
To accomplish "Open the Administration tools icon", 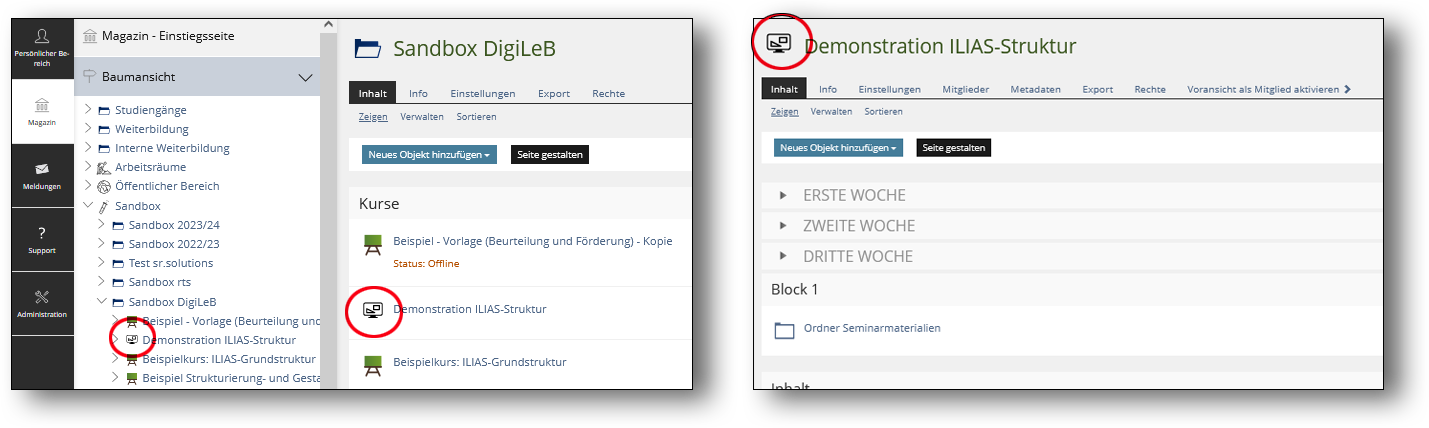I will click(42, 297).
